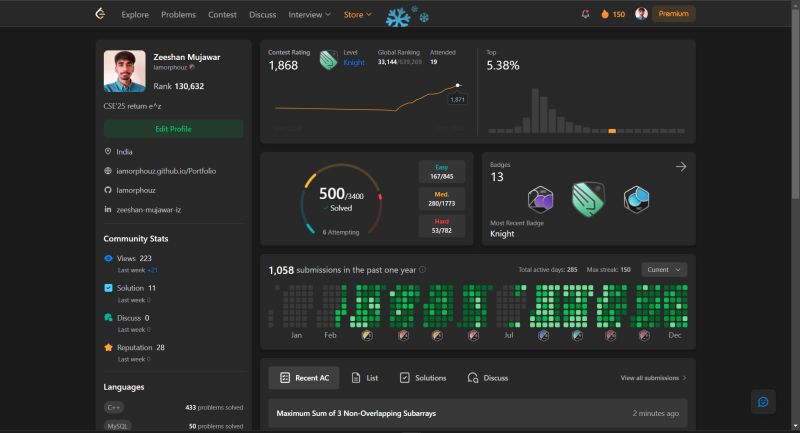Open the floating chat support button

[763, 402]
